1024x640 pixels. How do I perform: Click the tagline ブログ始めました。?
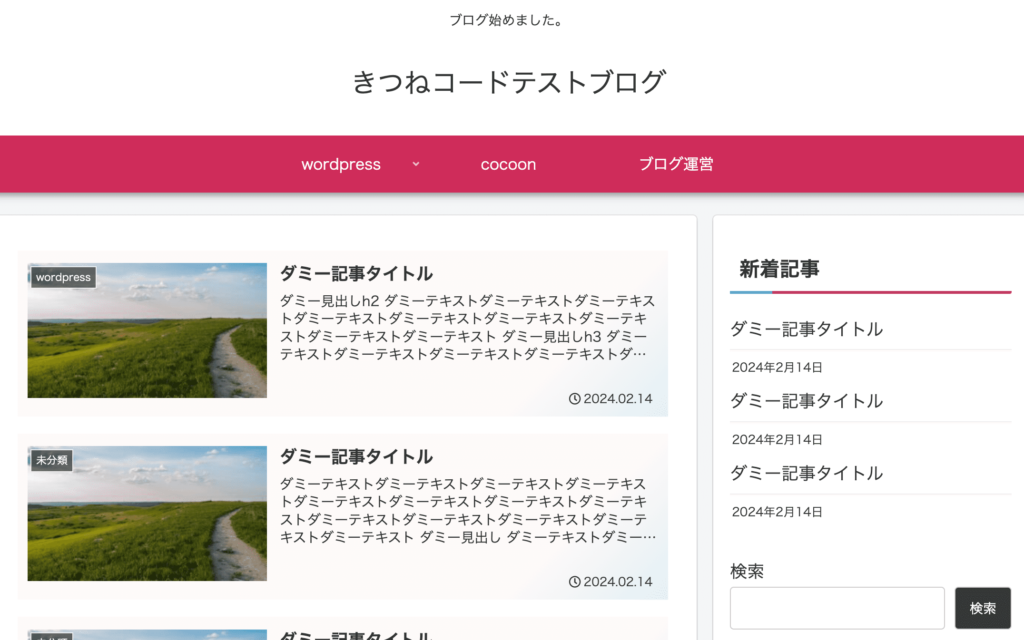tap(507, 20)
